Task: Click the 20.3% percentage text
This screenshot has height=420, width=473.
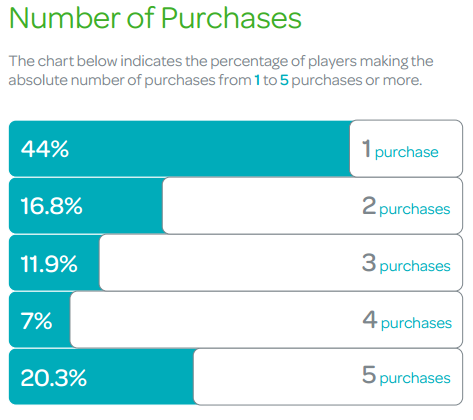Action: click(x=53, y=378)
